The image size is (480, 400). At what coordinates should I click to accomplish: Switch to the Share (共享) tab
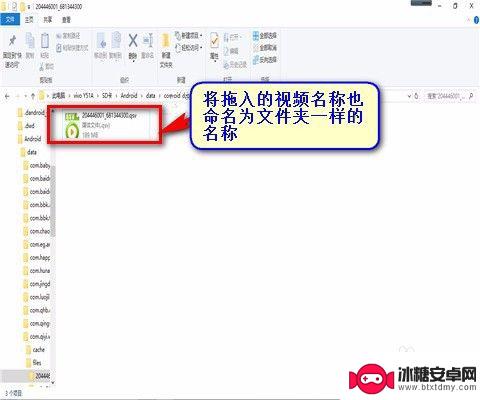tap(48, 20)
